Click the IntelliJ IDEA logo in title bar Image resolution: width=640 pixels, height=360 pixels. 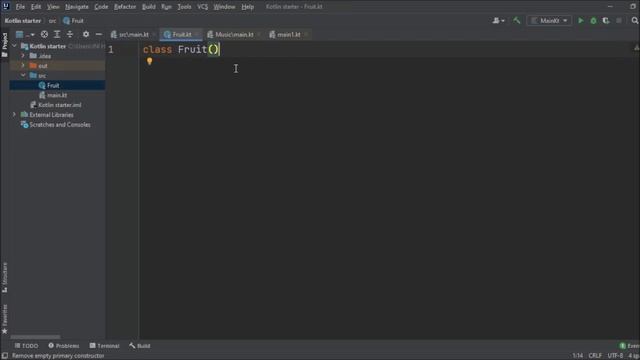(x=6, y=6)
